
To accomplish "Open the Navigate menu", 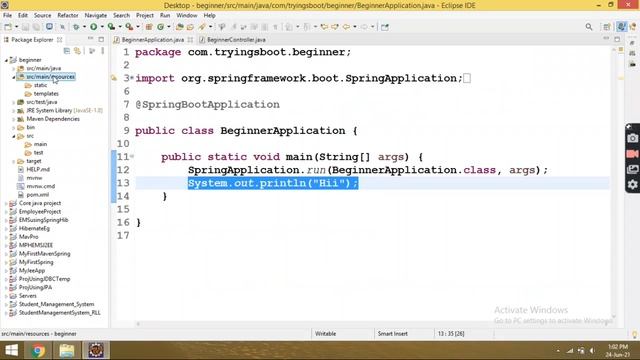I will point(96,15).
